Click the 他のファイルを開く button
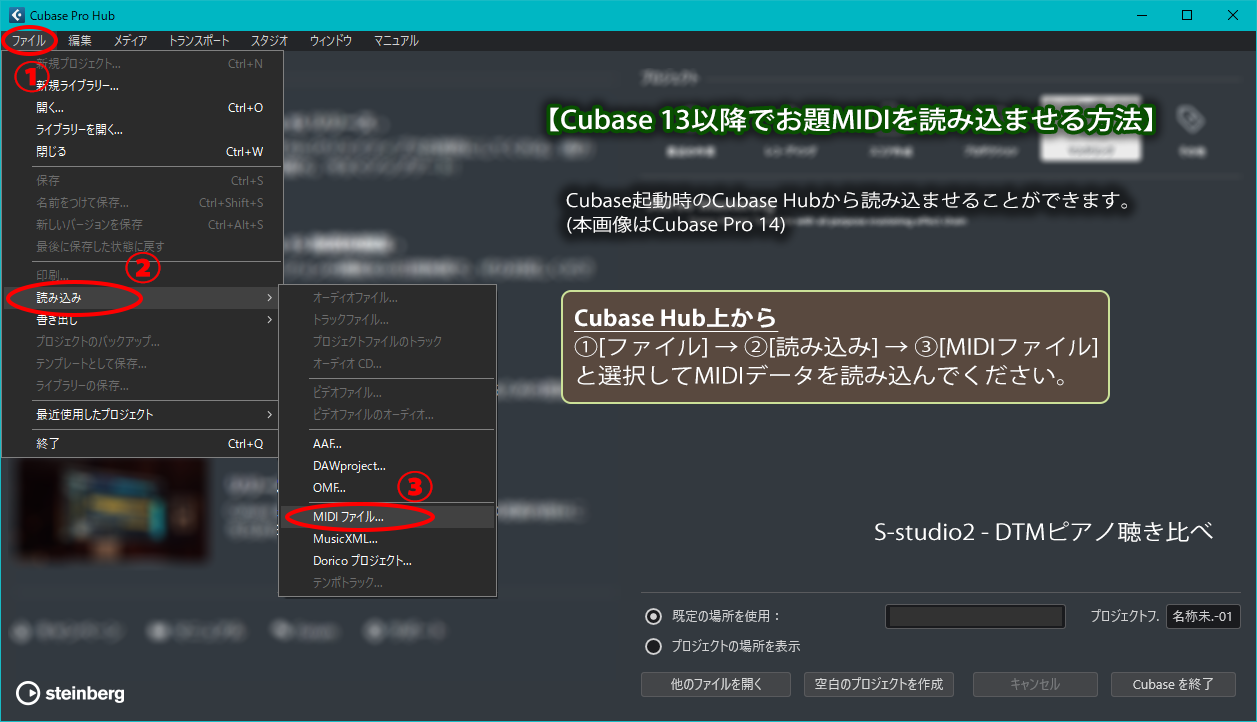The image size is (1257, 722). (716, 684)
